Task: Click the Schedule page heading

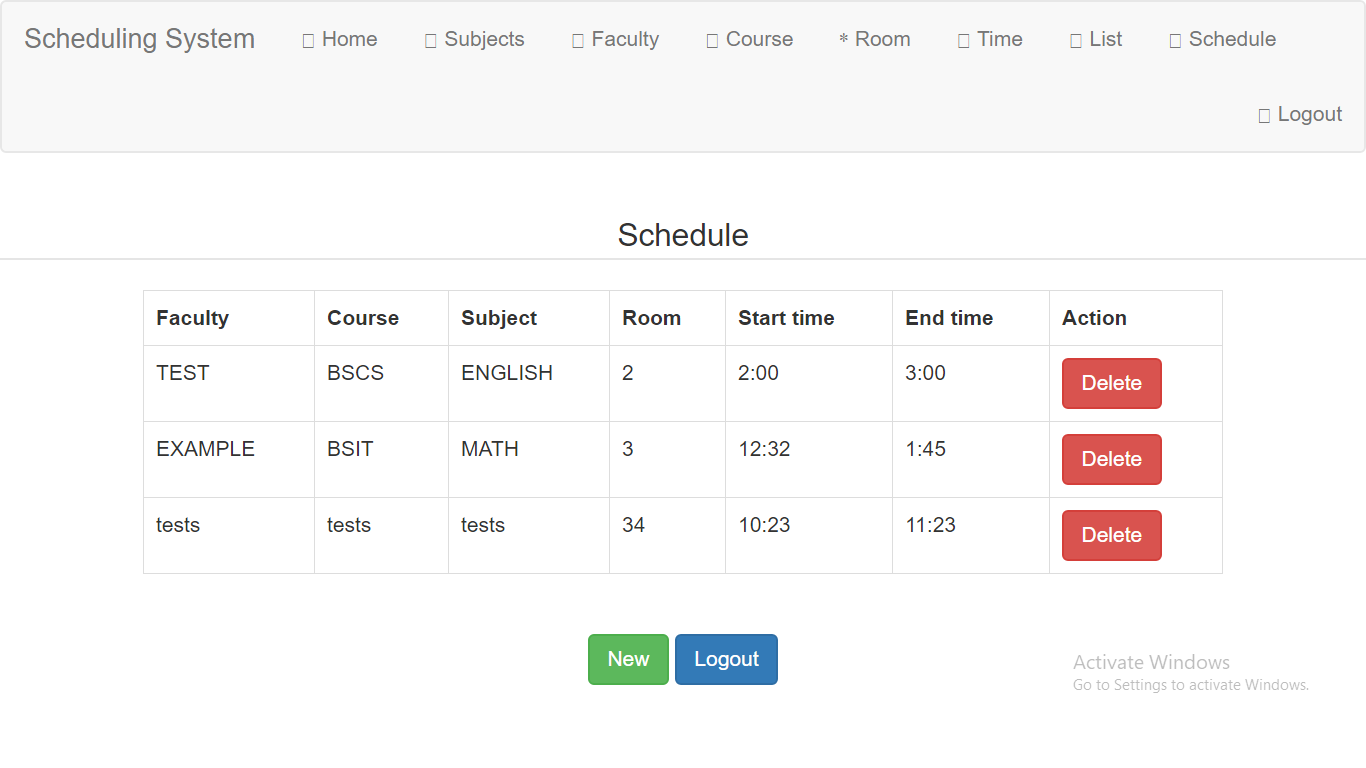Action: [x=683, y=236]
